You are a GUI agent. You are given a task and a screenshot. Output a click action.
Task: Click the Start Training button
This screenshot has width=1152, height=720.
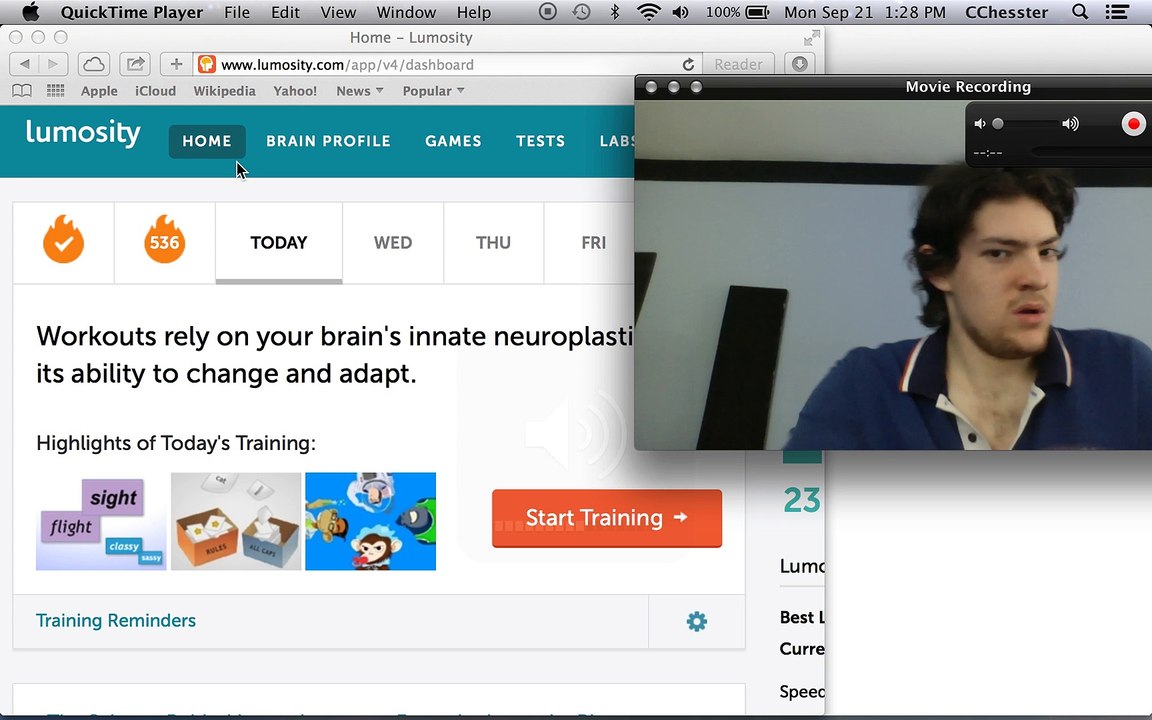607,518
